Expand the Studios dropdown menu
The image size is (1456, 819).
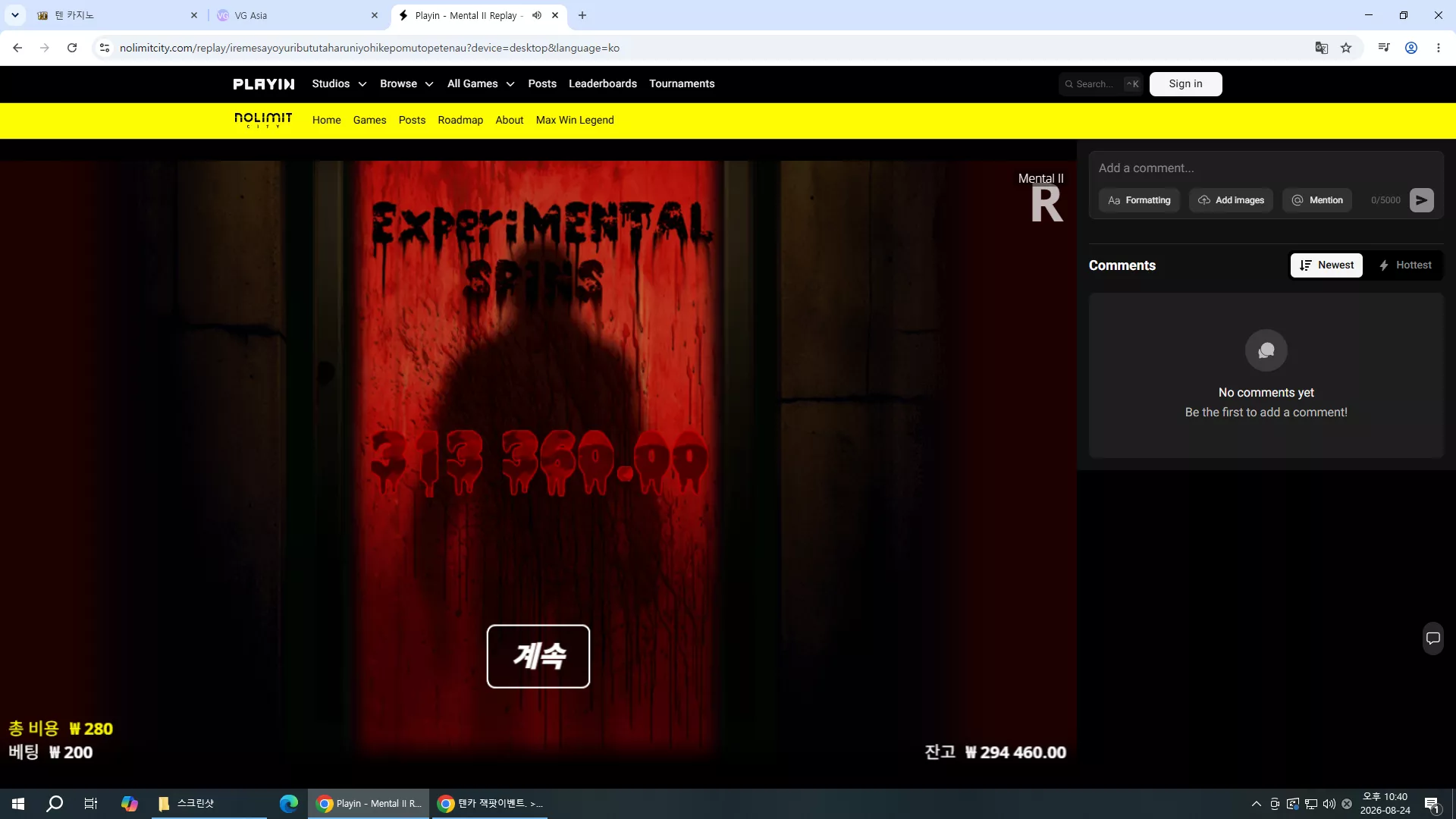point(339,84)
